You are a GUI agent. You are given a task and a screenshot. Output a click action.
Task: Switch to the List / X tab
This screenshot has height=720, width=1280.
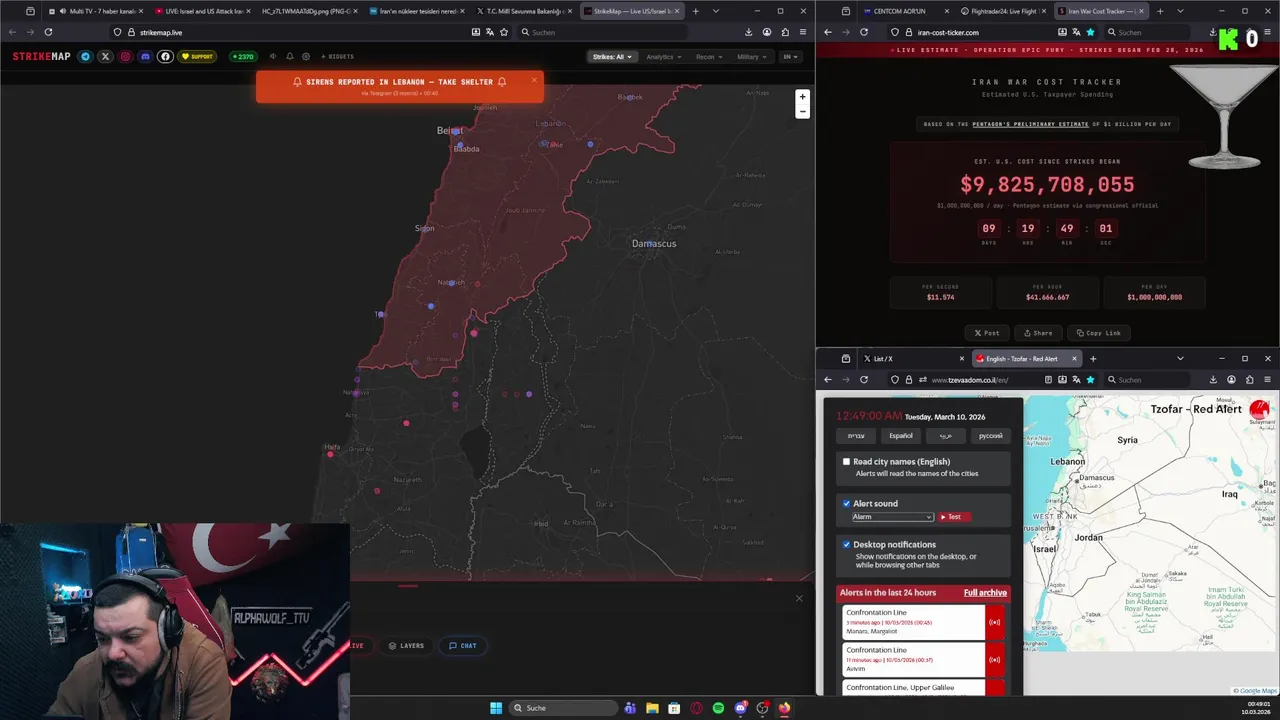(x=913, y=358)
